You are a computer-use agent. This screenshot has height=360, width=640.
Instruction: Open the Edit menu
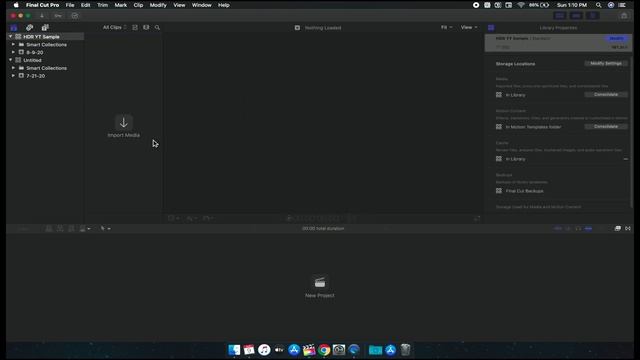point(85,5)
